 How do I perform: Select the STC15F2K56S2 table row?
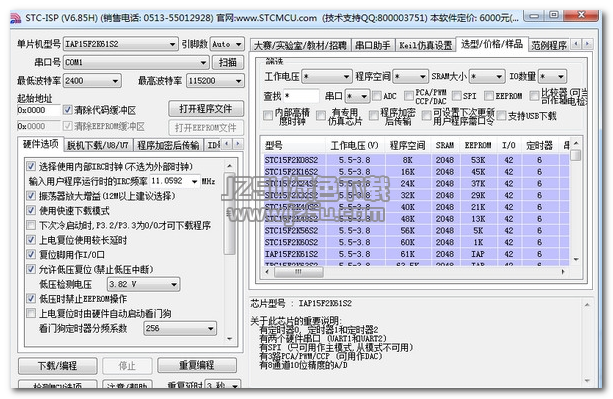416,231
